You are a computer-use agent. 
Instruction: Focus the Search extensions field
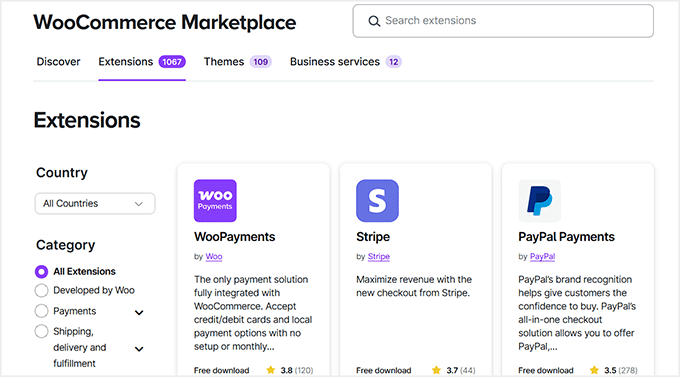(x=503, y=21)
